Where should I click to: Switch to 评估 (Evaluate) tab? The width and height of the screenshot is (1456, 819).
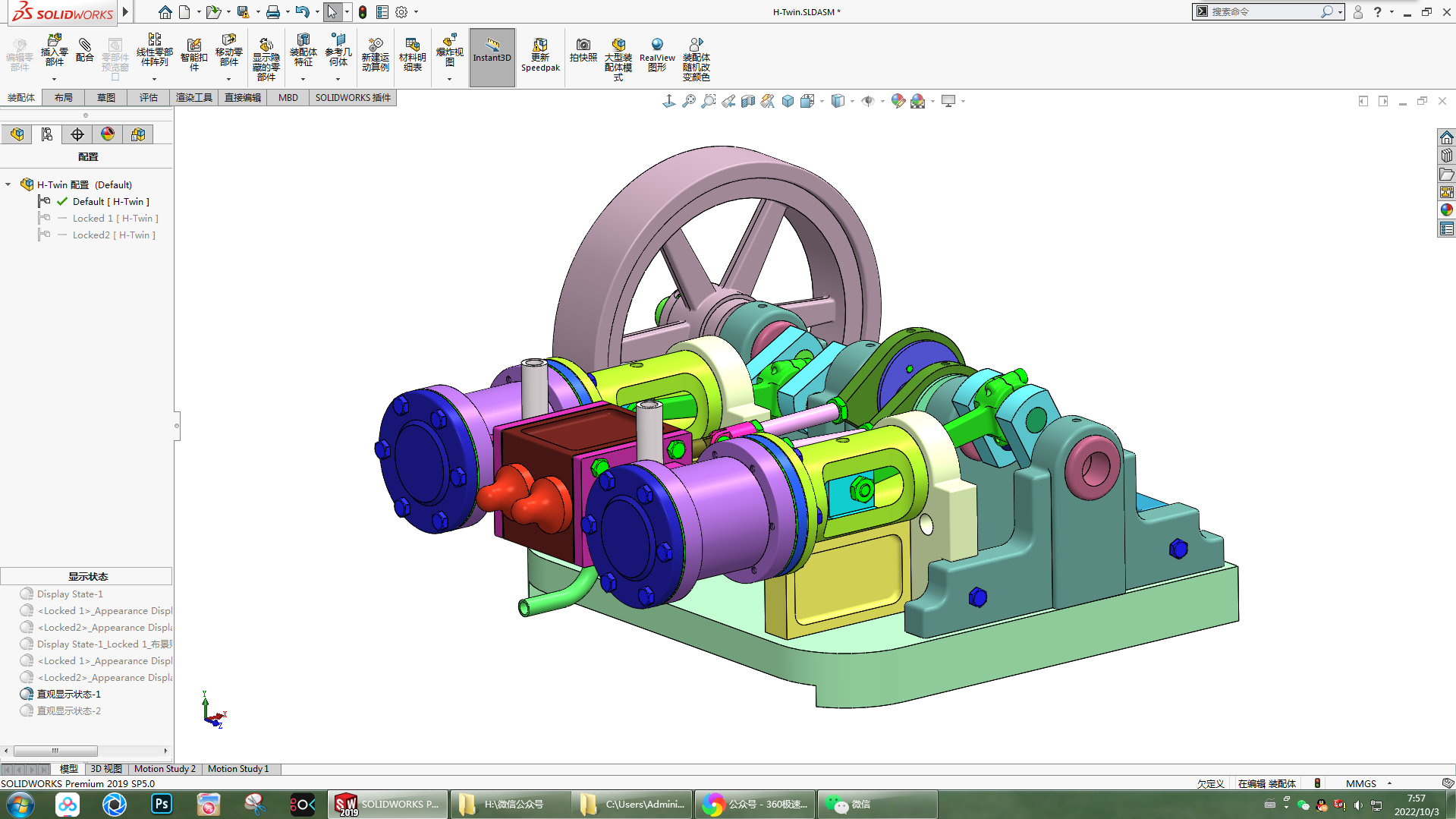pyautogui.click(x=149, y=98)
